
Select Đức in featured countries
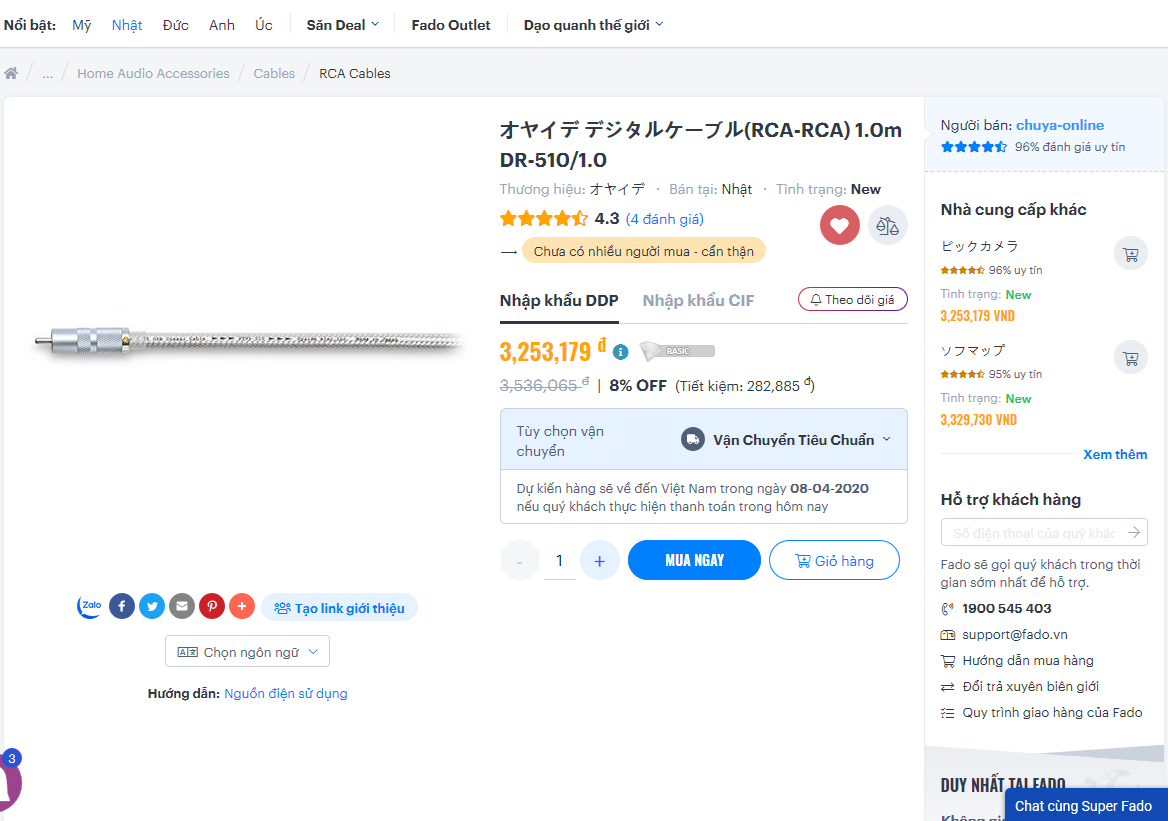[x=176, y=25]
